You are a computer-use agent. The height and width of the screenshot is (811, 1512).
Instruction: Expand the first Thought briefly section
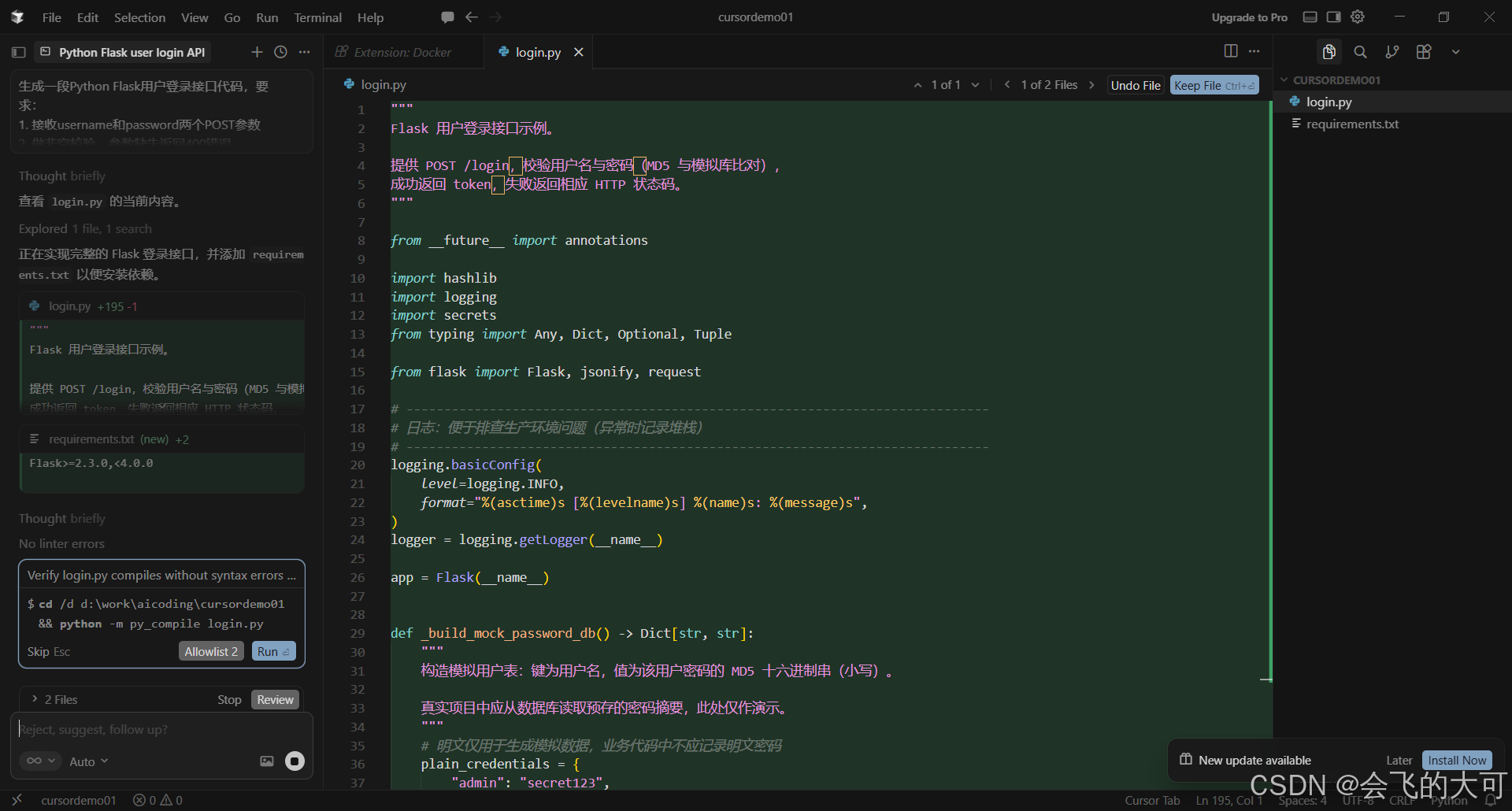pos(61,176)
